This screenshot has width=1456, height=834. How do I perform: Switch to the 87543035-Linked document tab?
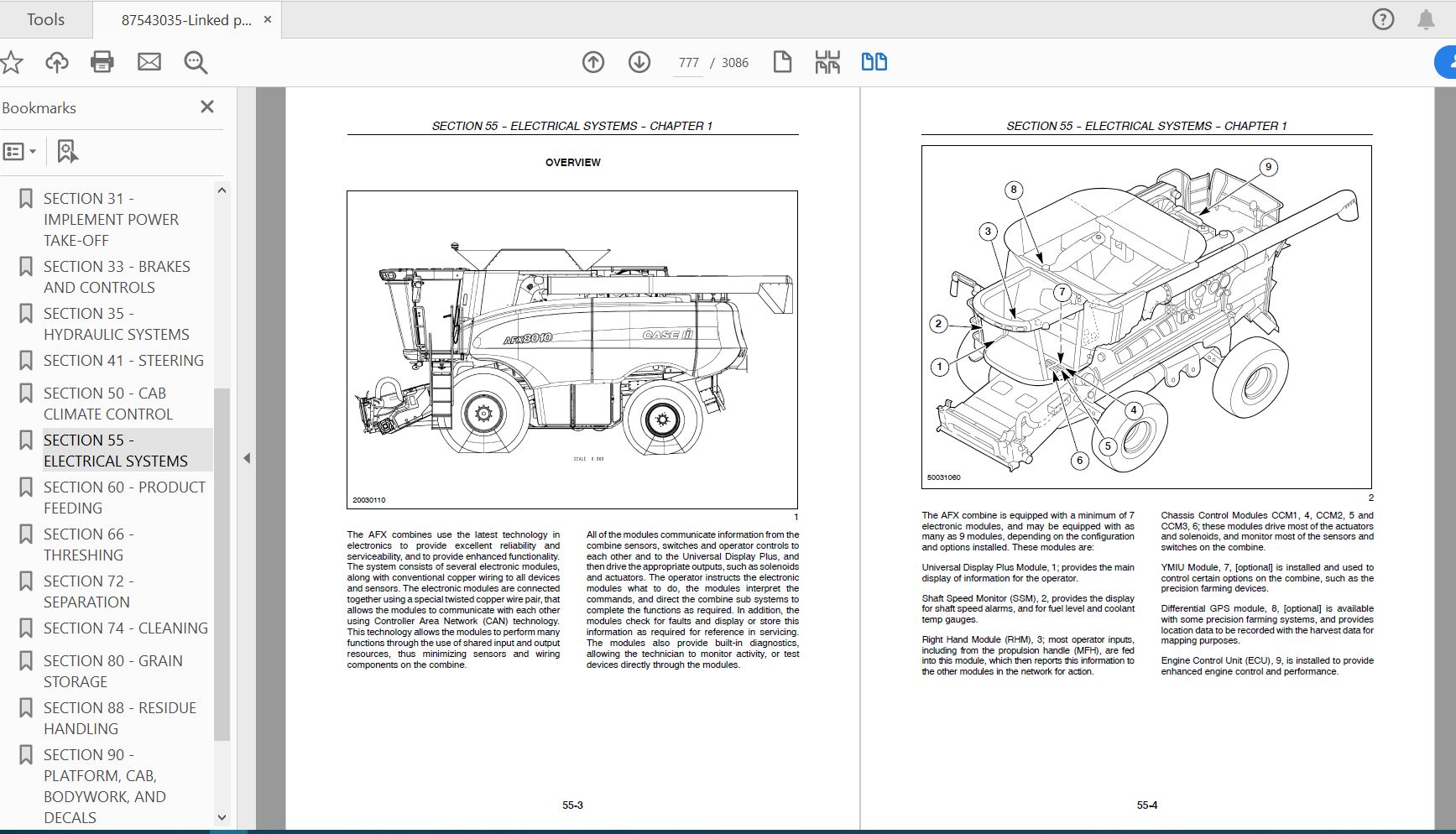tap(185, 20)
